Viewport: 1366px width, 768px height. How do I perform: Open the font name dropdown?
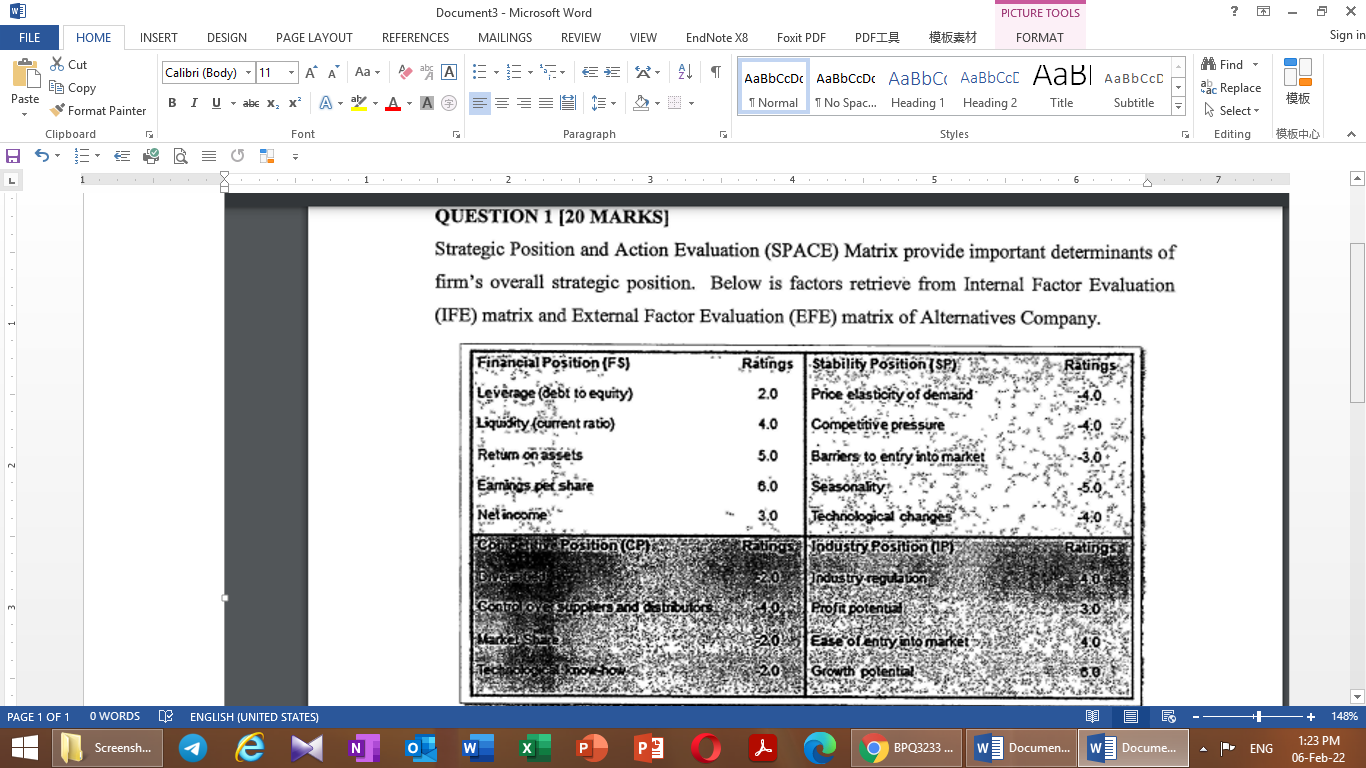[x=249, y=73]
